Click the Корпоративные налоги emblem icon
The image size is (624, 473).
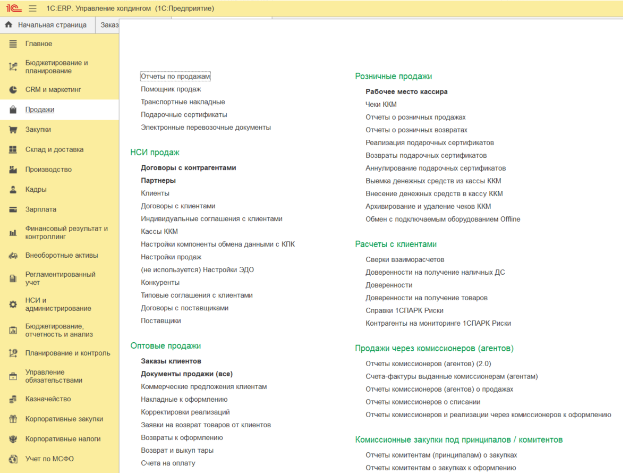[13, 439]
